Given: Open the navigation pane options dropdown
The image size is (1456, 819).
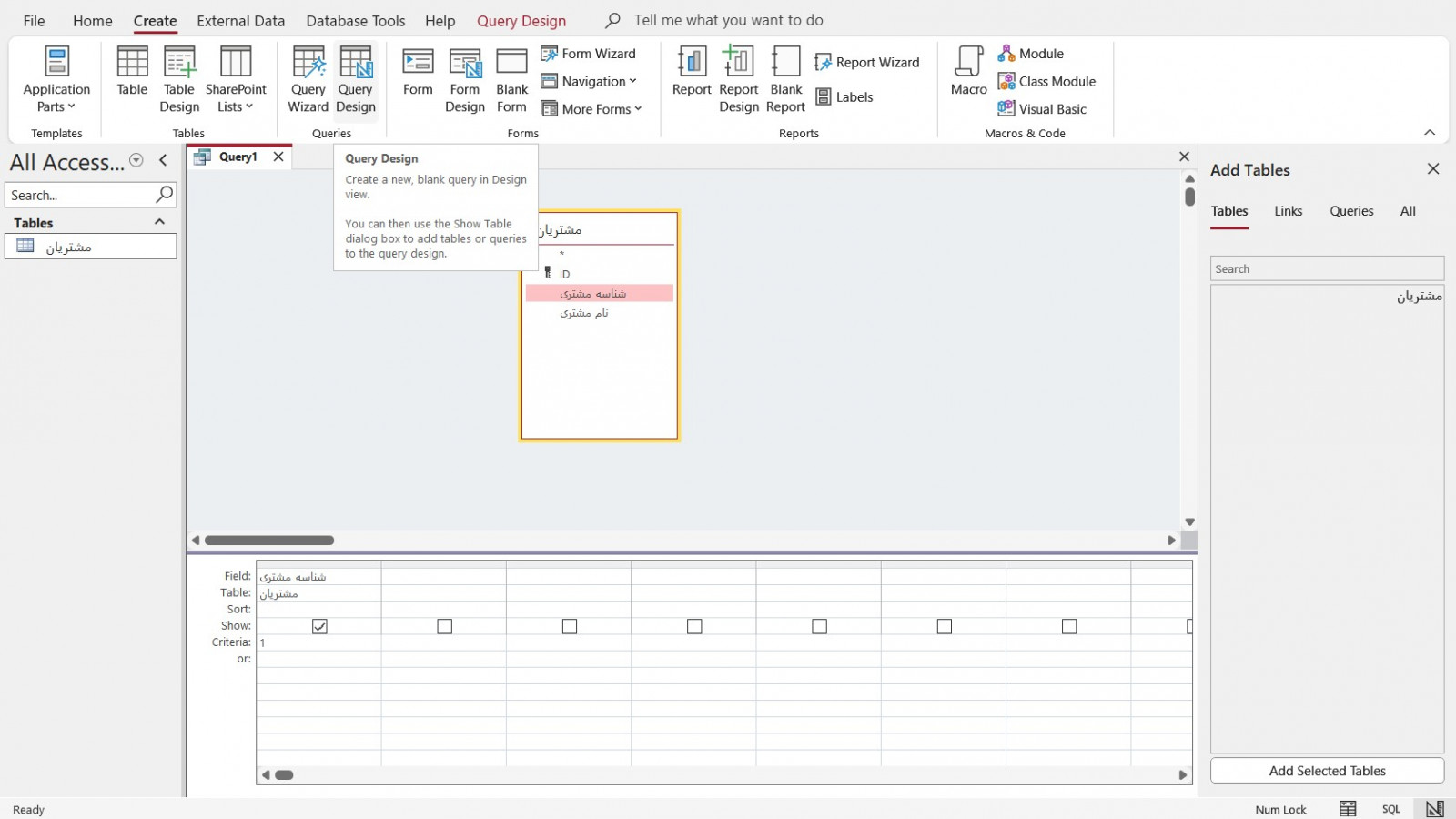Looking at the screenshot, I should coord(136,160).
